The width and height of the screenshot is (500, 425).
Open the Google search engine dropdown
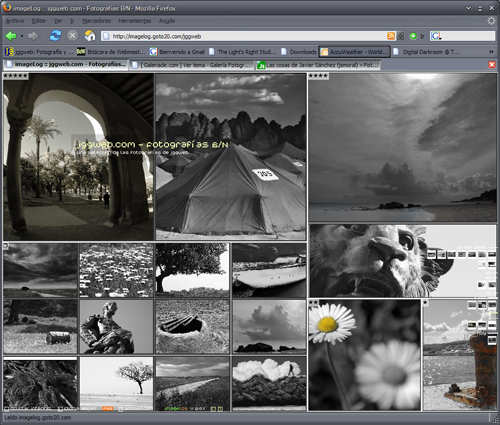[x=436, y=36]
